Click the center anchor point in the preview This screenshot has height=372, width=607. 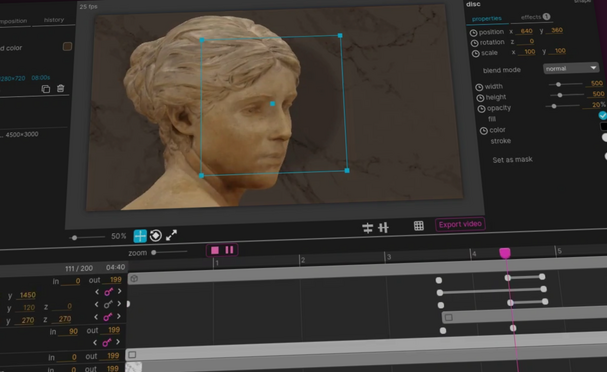pyautogui.click(x=273, y=104)
